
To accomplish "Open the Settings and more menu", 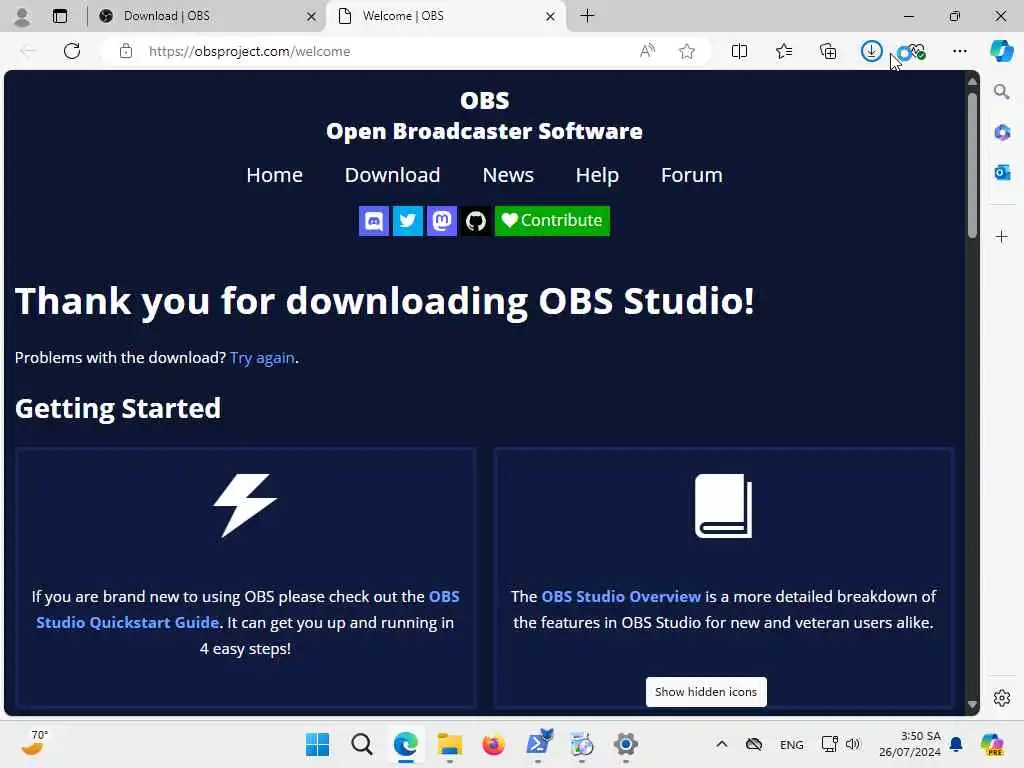I will pos(959,51).
